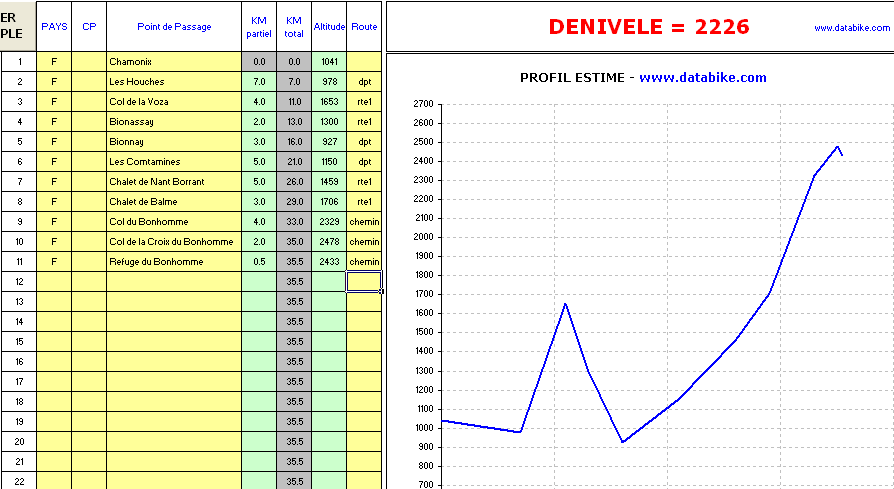Click the DENIVELE = 2226 heading
The image size is (894, 489).
648,27
